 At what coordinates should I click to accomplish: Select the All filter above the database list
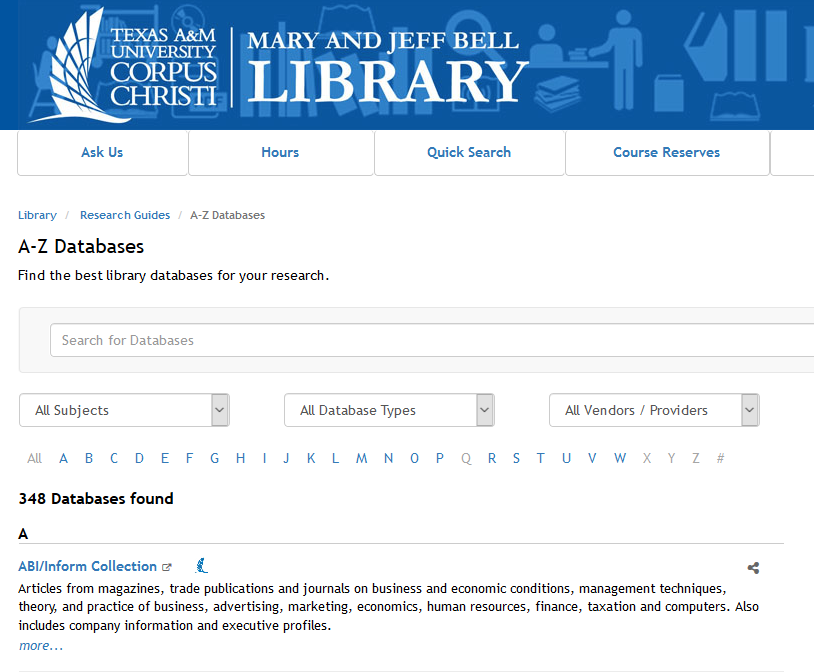click(x=34, y=458)
